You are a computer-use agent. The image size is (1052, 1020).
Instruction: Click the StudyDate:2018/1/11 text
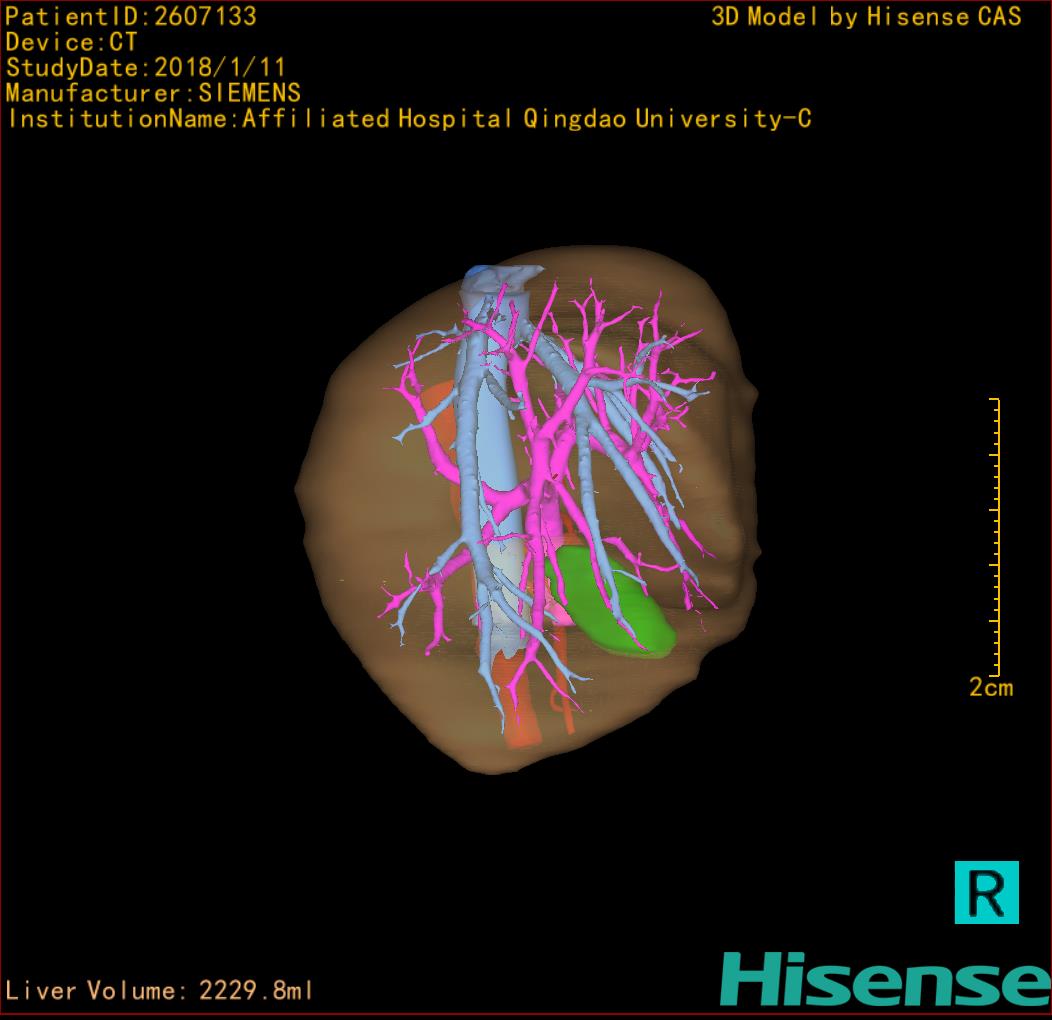146,68
